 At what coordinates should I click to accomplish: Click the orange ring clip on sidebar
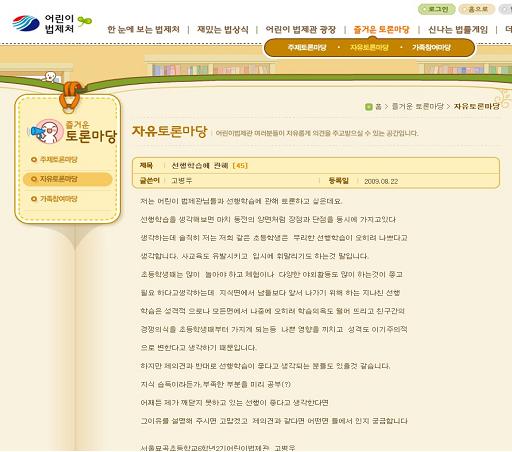pos(70,97)
